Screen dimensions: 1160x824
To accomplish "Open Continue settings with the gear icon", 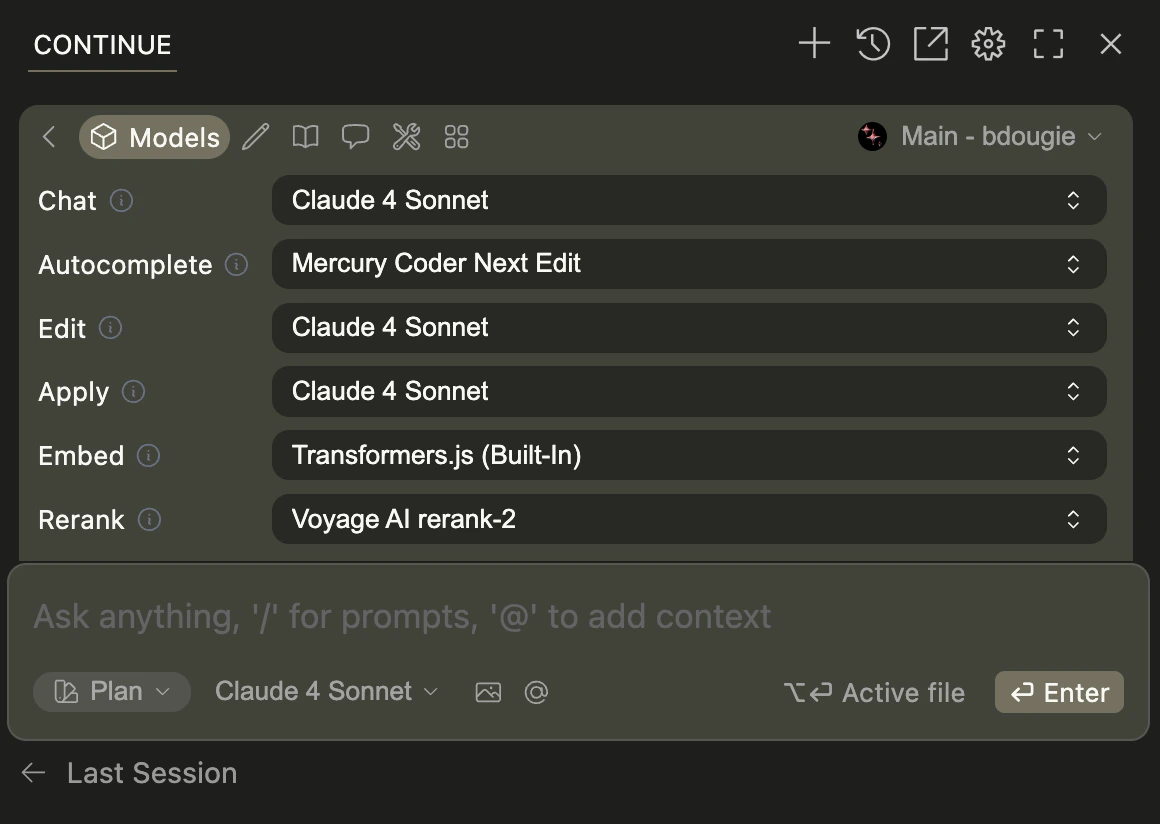I will coord(988,44).
